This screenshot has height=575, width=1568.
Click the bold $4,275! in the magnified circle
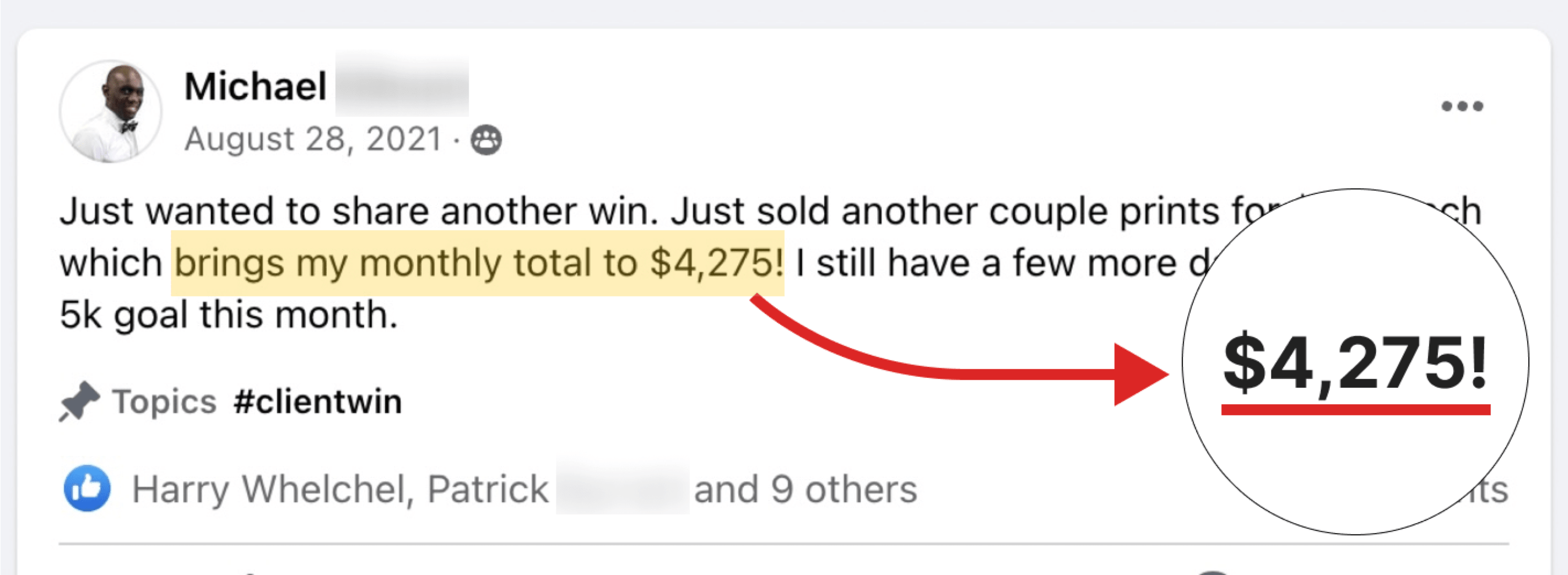point(1355,364)
